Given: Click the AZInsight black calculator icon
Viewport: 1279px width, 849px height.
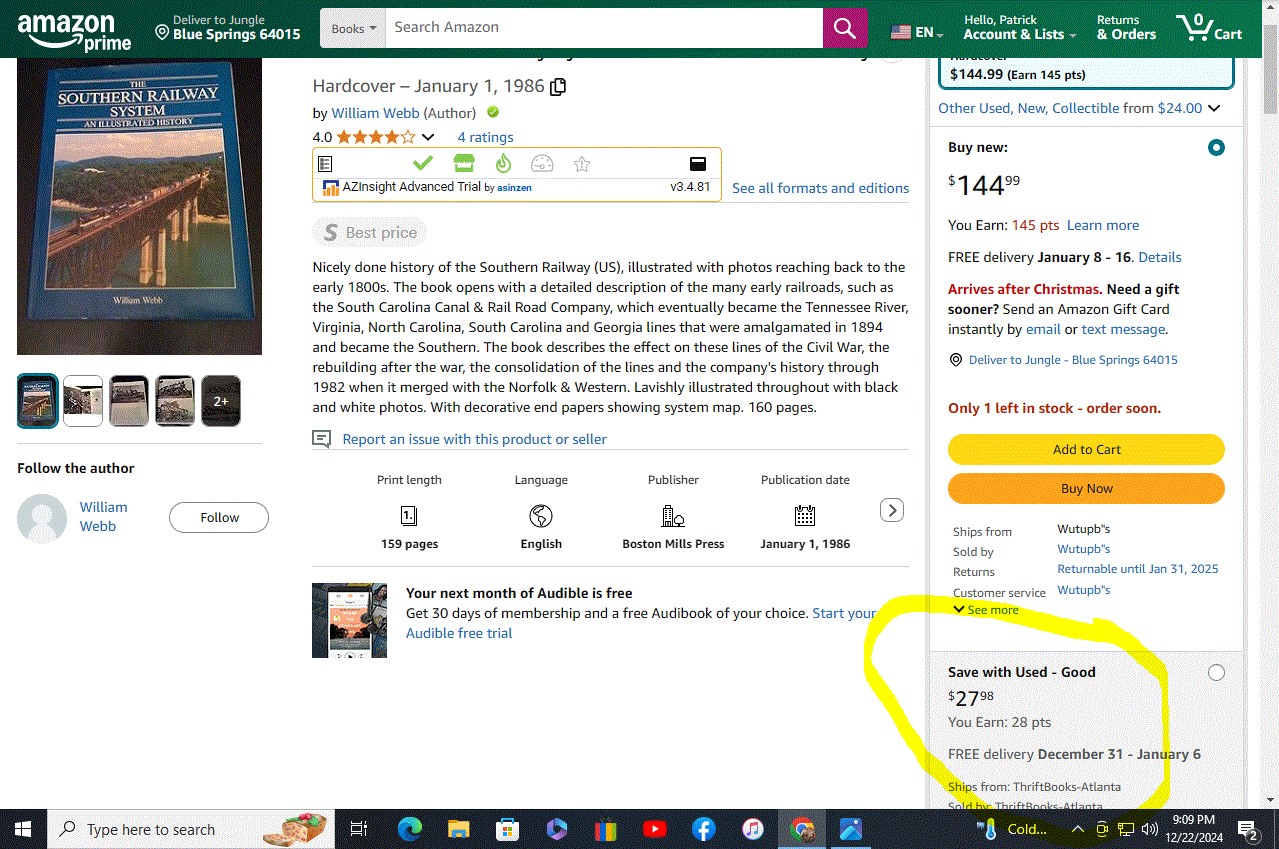Looking at the screenshot, I should pyautogui.click(x=698, y=164).
